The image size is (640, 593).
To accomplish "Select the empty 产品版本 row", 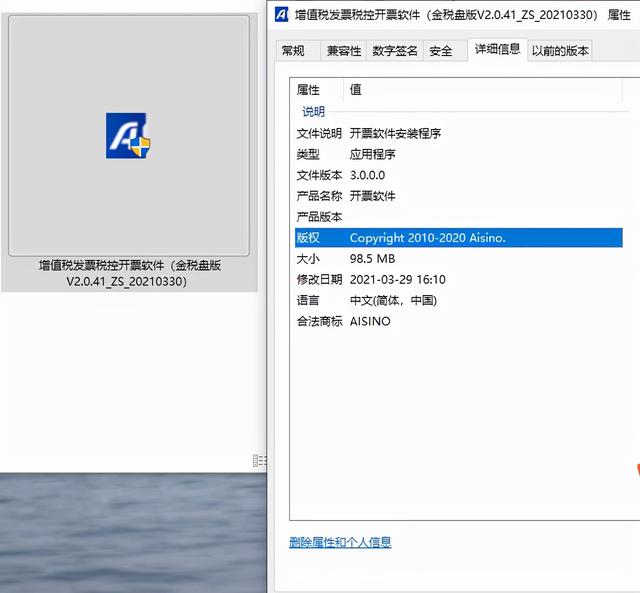I will [459, 217].
